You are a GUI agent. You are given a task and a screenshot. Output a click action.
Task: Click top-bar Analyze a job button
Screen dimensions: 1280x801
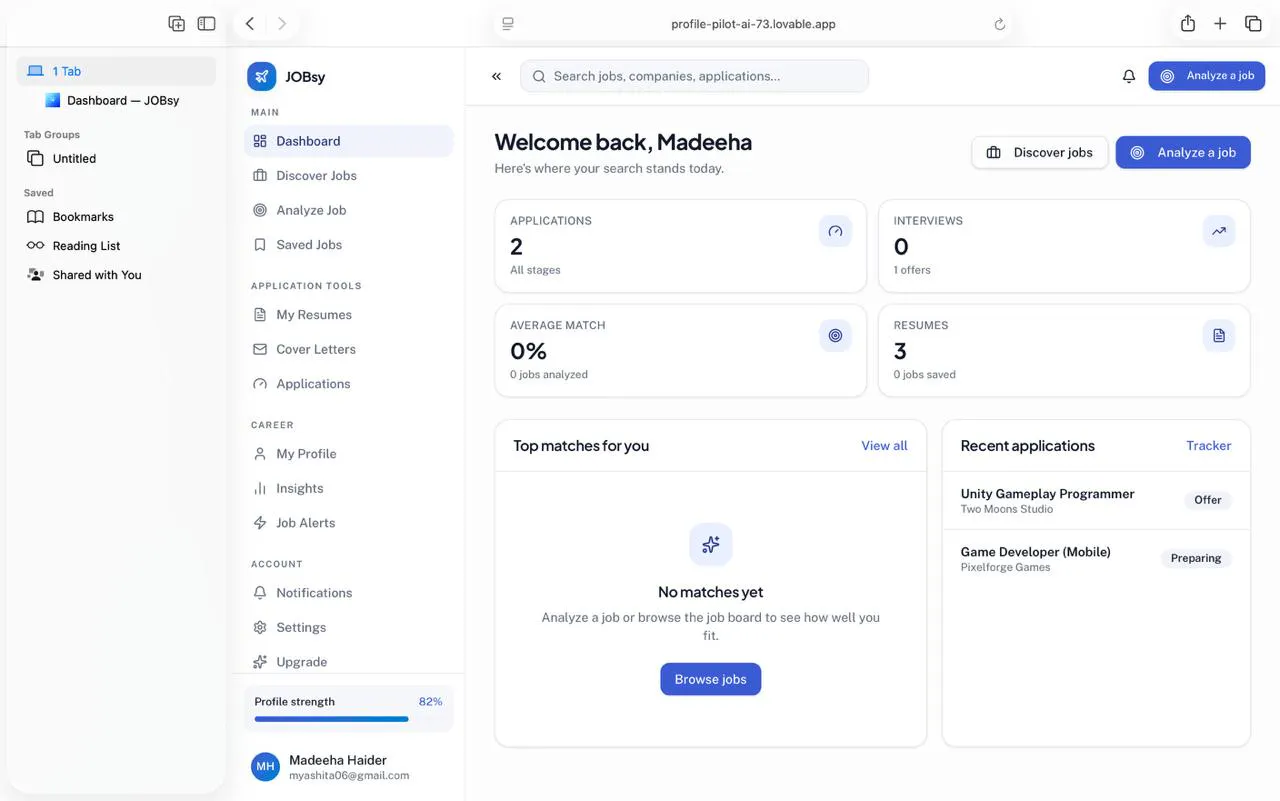(1207, 76)
